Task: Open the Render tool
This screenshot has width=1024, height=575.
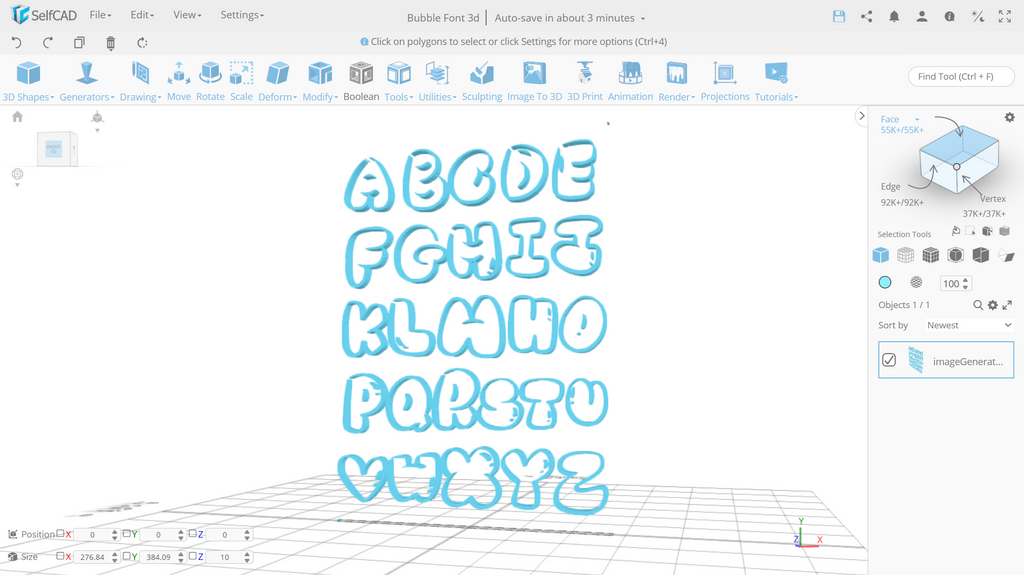Action: point(677,81)
